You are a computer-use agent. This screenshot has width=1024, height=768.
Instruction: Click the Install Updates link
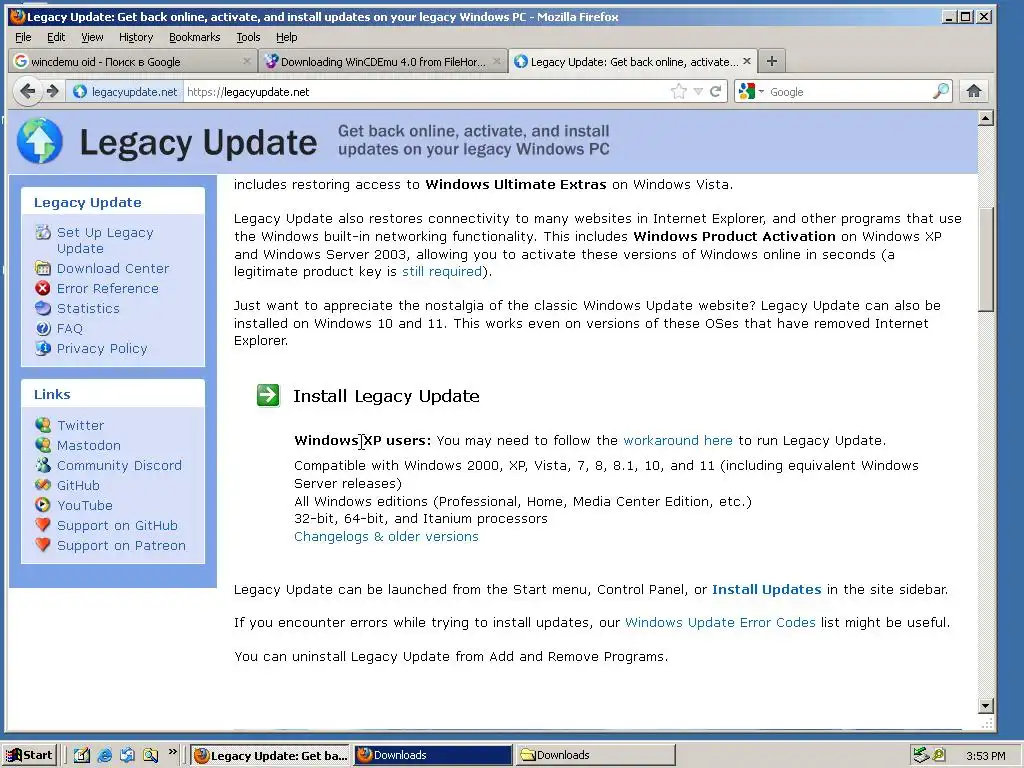766,589
